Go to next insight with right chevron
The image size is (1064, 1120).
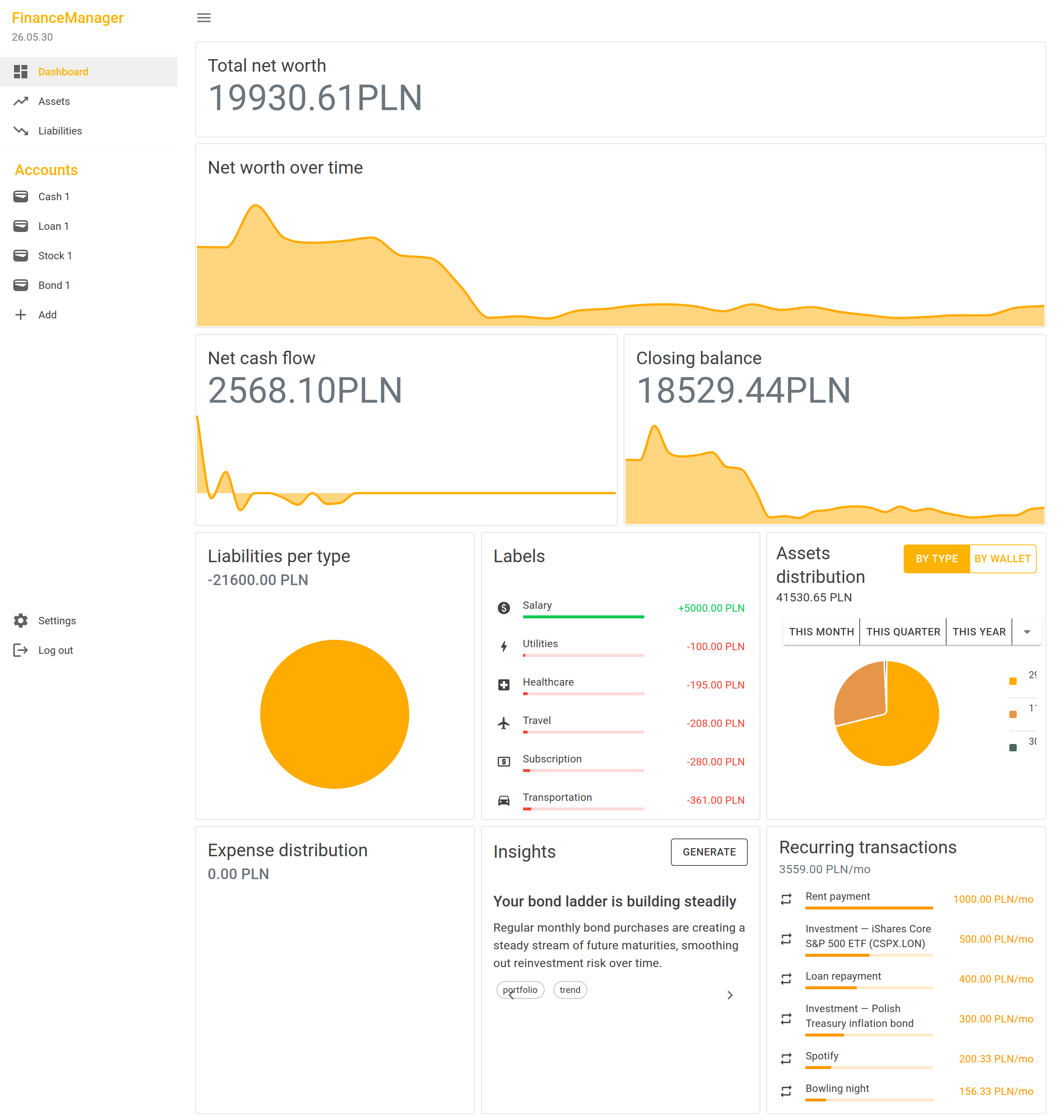pos(730,995)
